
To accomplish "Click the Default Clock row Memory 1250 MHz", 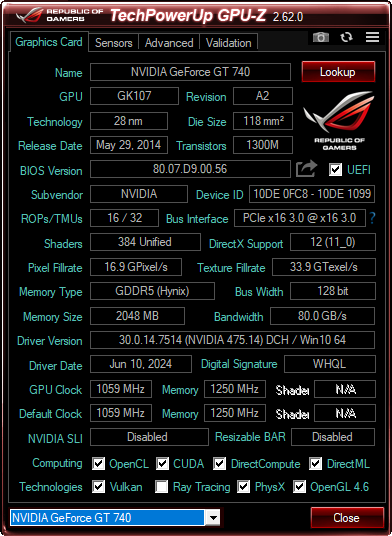I will [235, 413].
